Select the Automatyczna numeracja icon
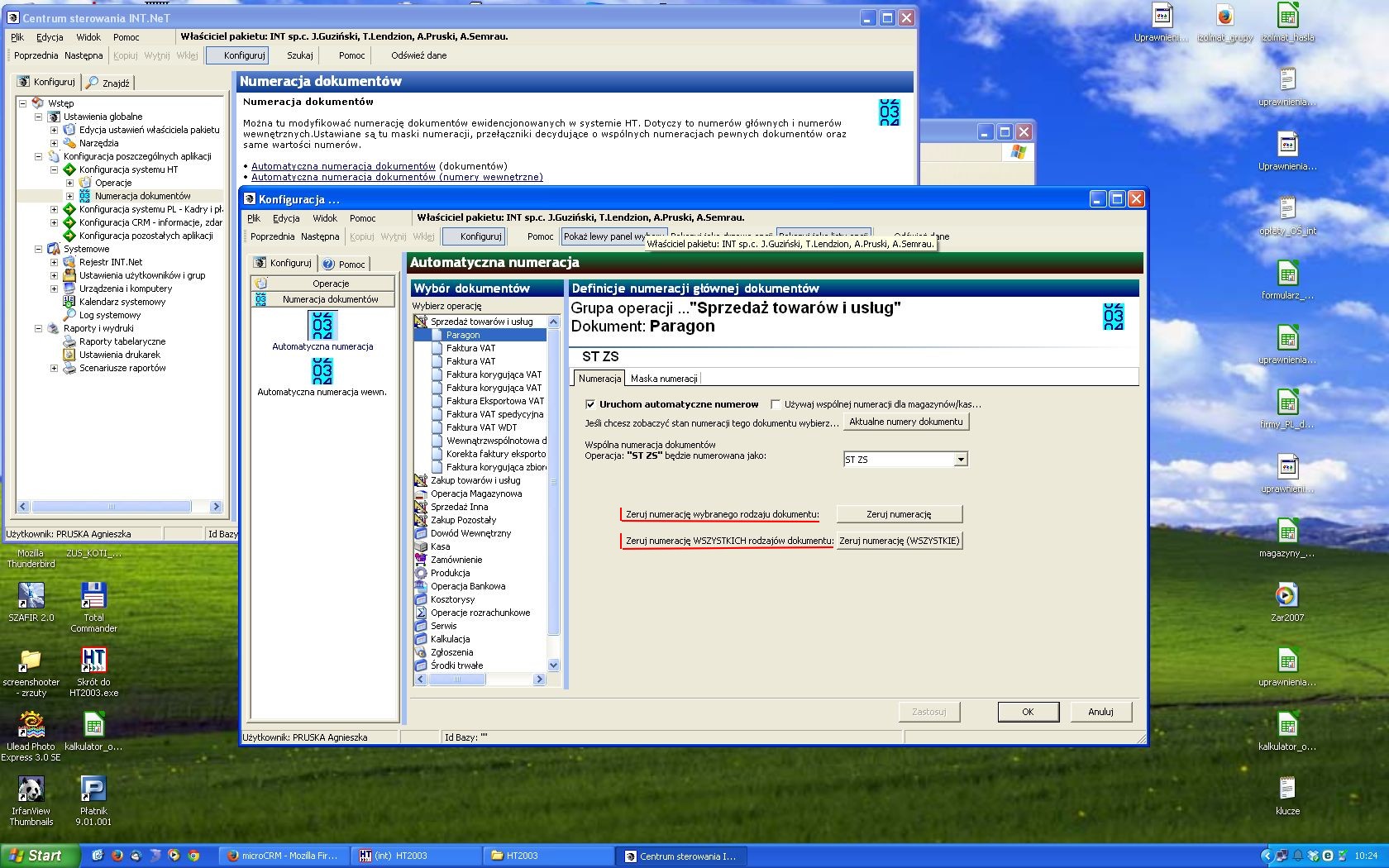 [322, 325]
